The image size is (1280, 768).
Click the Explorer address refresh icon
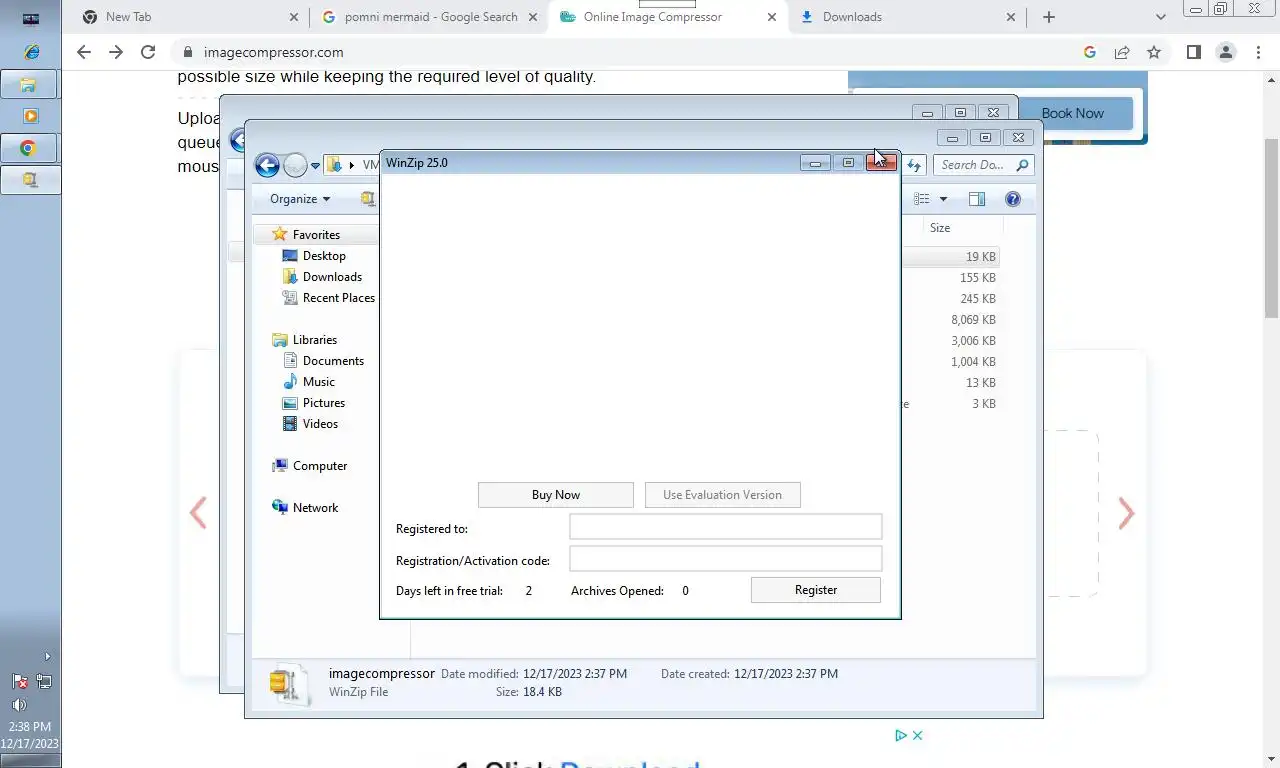point(914,165)
